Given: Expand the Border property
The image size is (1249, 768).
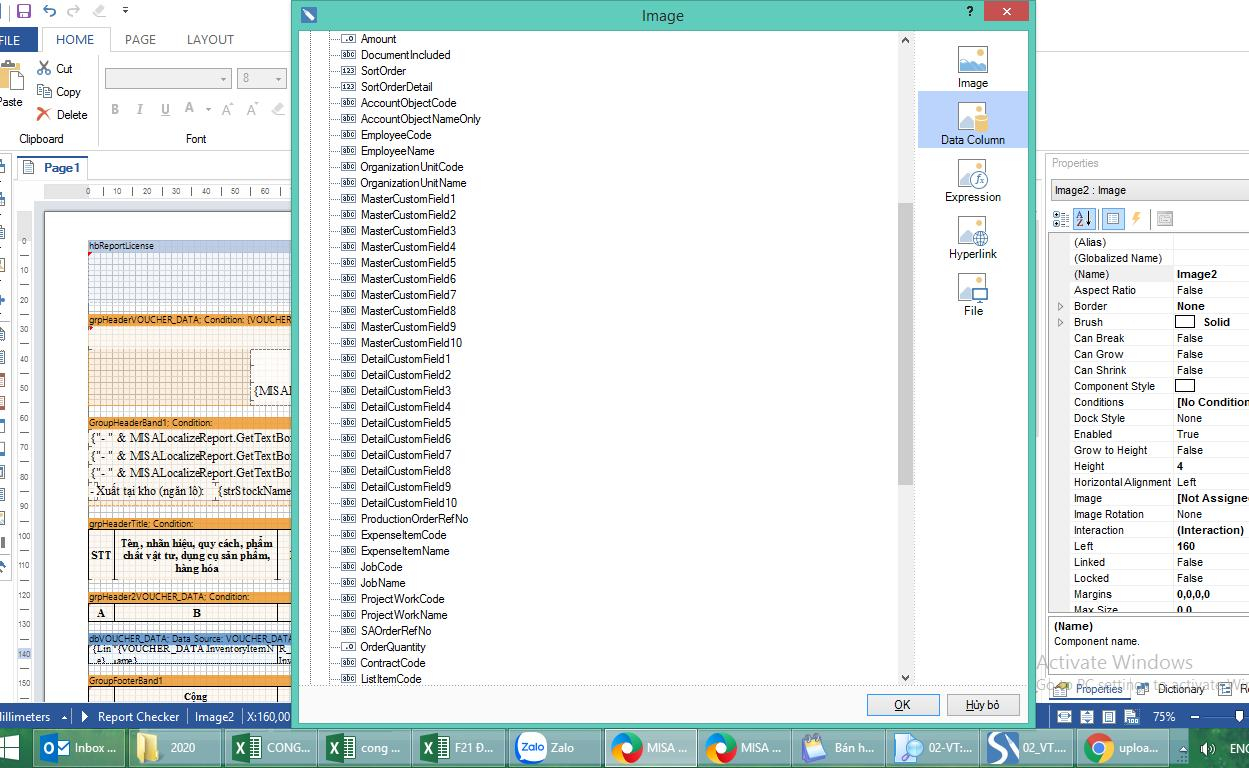Looking at the screenshot, I should point(1061,306).
